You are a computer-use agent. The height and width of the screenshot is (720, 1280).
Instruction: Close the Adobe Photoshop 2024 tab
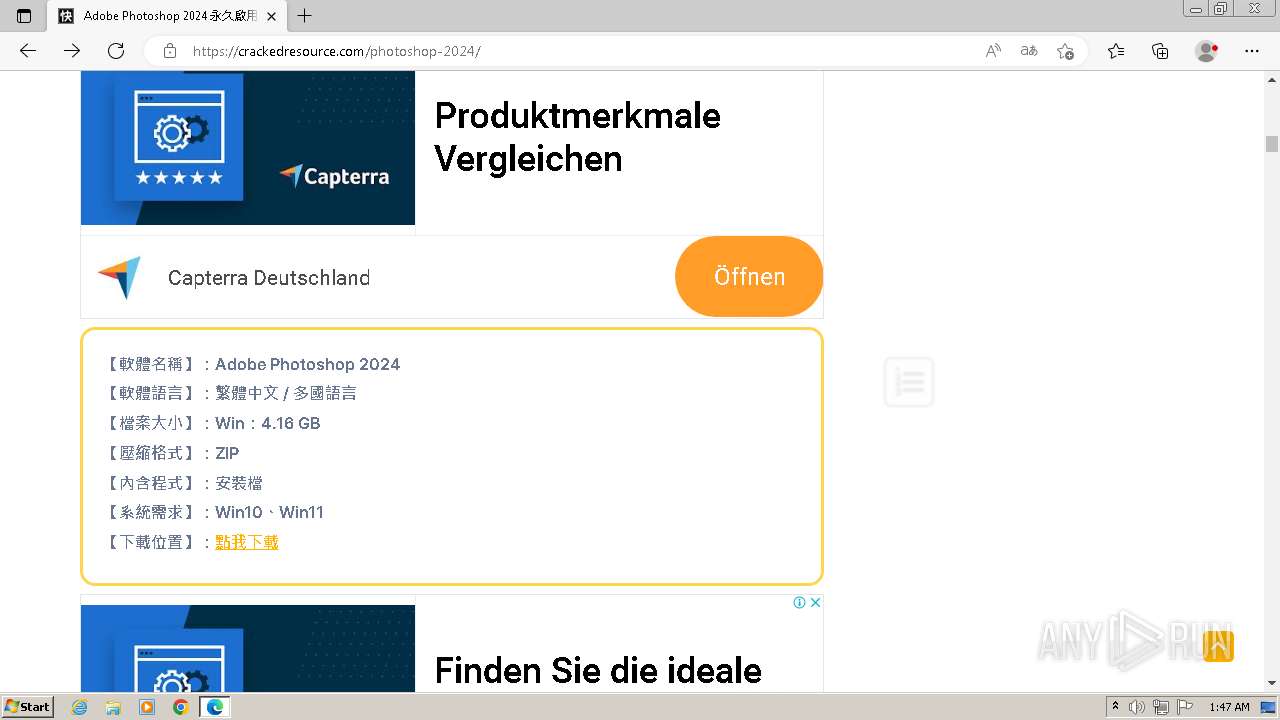[x=271, y=16]
